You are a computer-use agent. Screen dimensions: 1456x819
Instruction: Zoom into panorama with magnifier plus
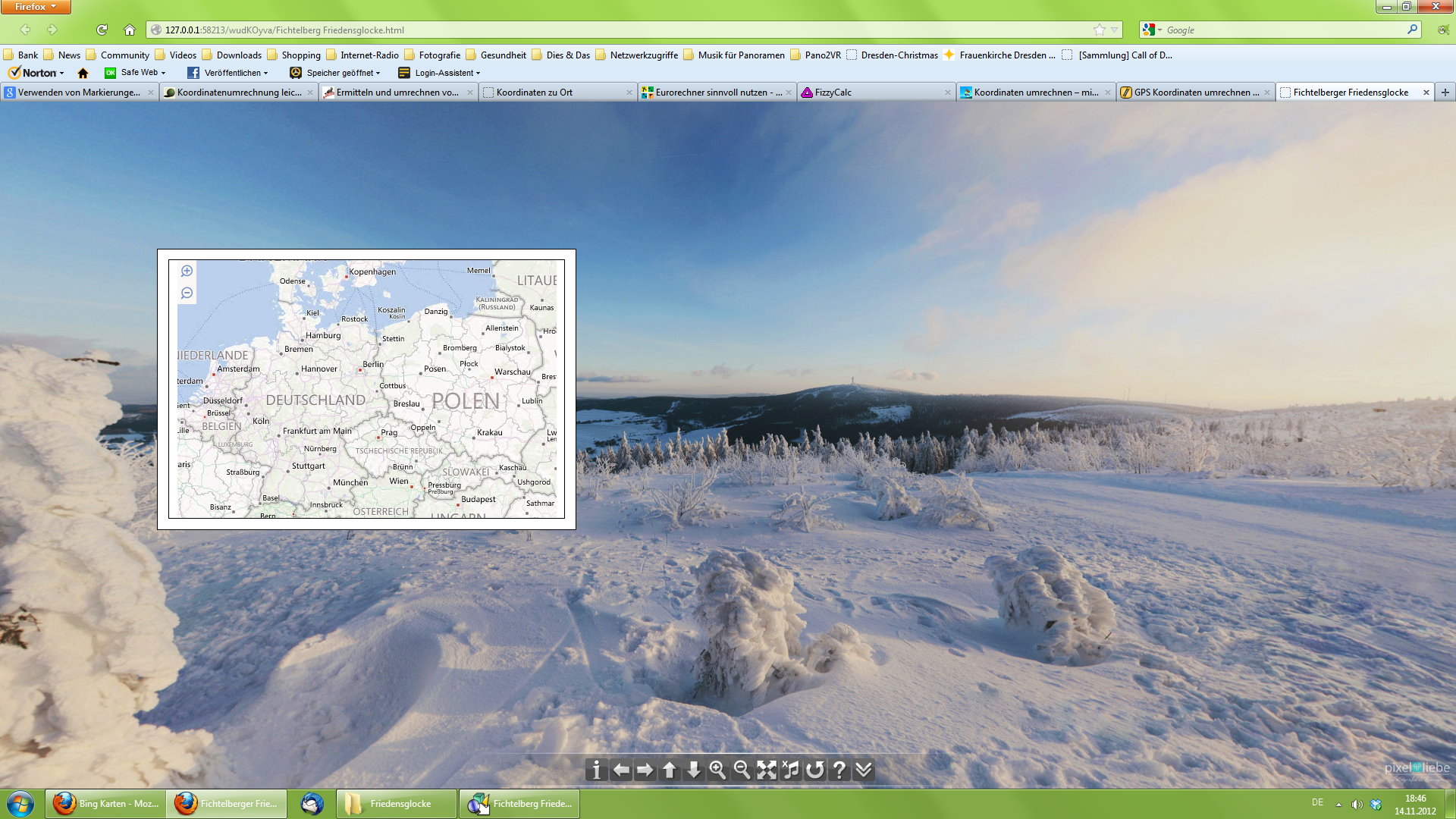[x=717, y=770]
